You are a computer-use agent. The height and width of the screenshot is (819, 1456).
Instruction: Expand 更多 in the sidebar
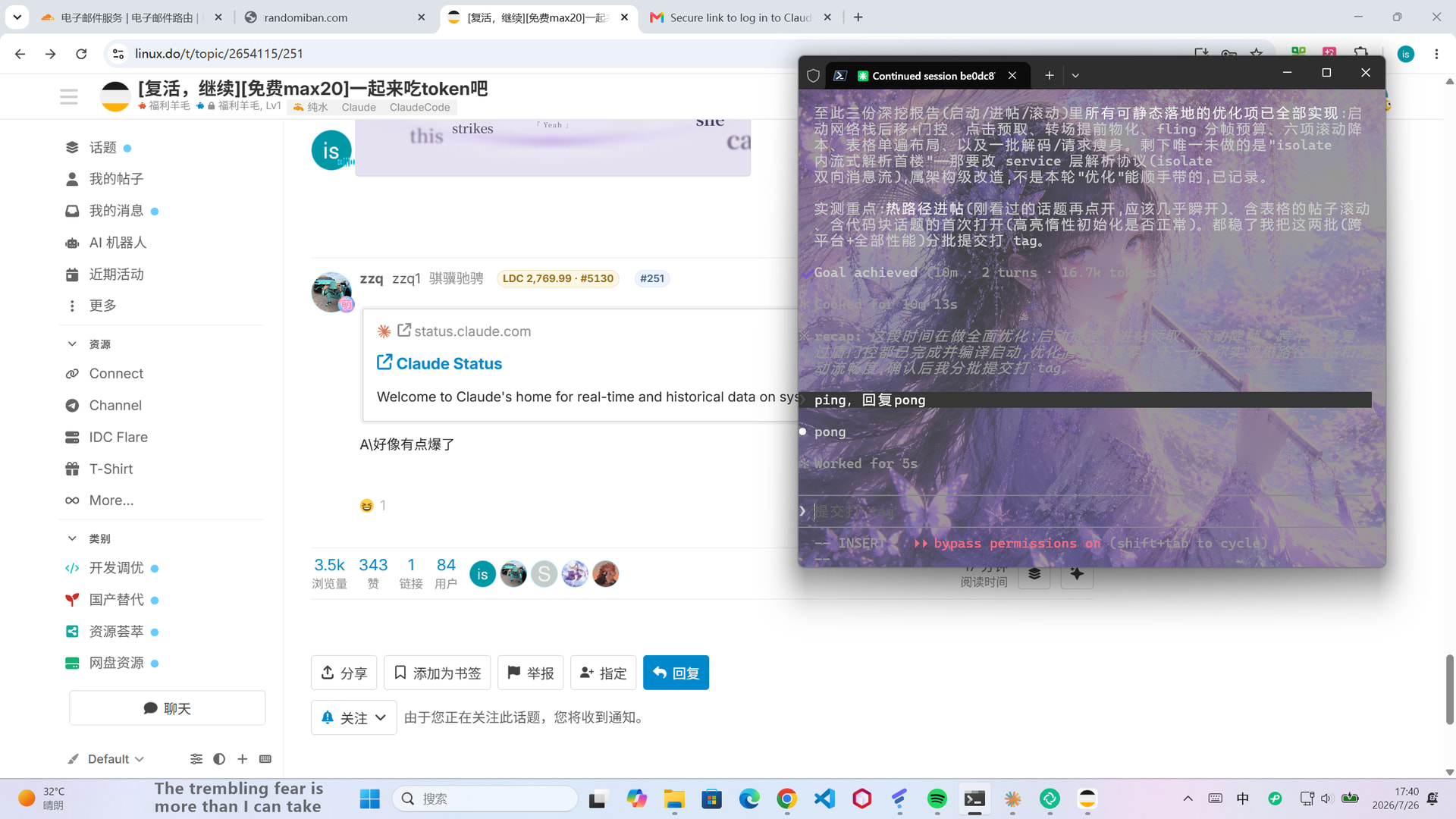(102, 306)
